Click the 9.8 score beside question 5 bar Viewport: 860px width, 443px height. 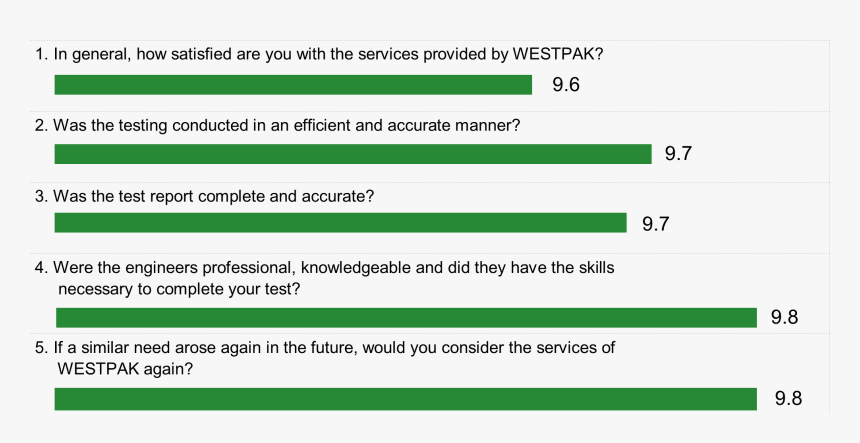(788, 399)
